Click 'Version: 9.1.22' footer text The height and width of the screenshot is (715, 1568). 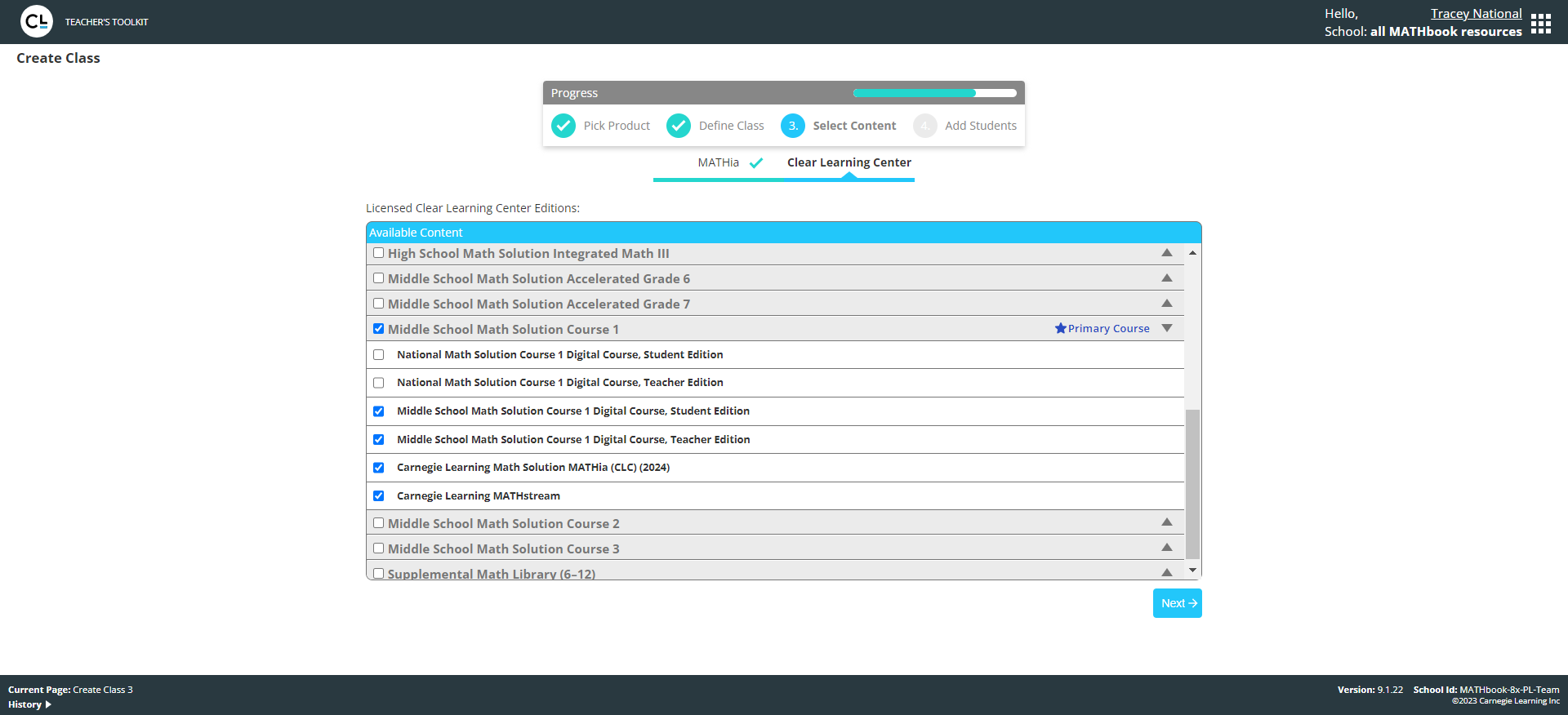point(1370,690)
